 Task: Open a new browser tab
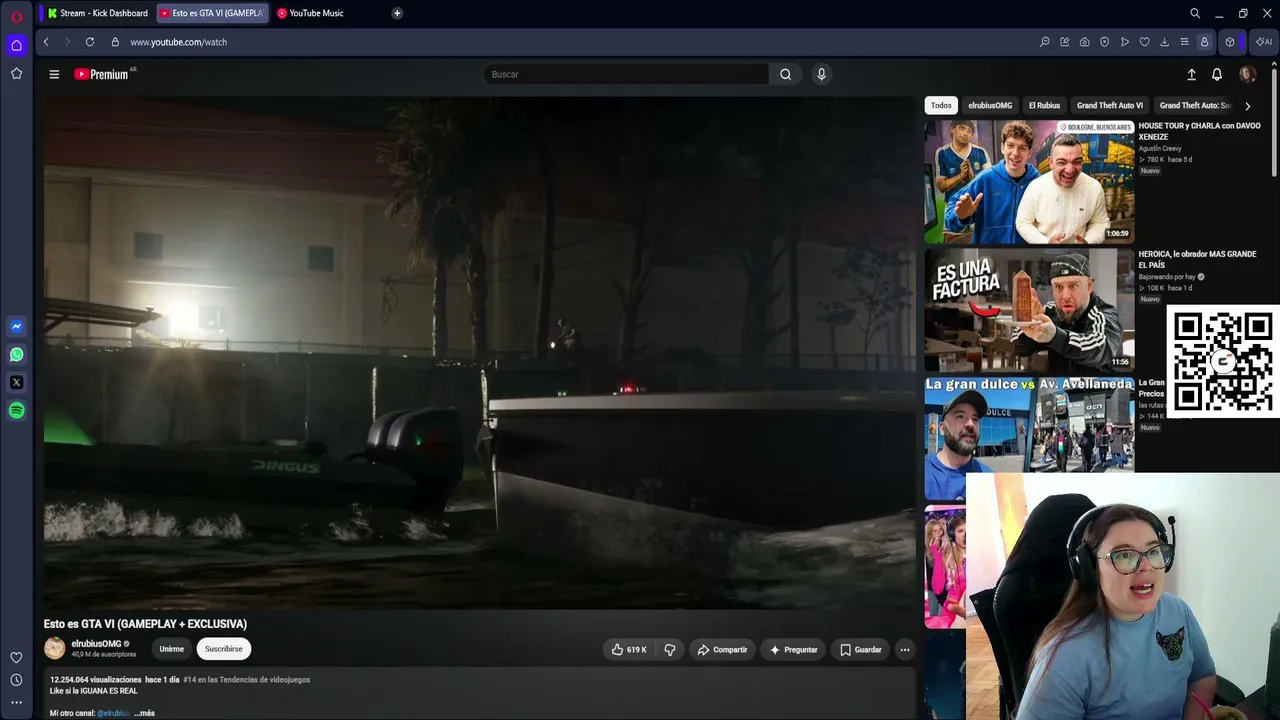tap(397, 13)
